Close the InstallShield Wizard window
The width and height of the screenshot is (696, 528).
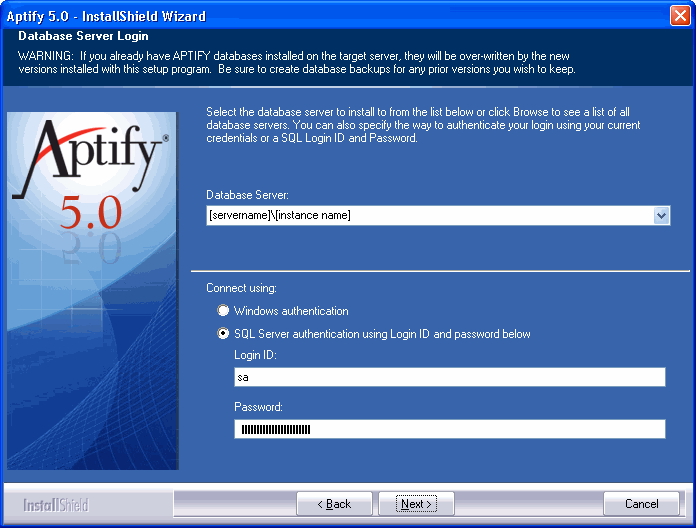pyautogui.click(x=680, y=16)
